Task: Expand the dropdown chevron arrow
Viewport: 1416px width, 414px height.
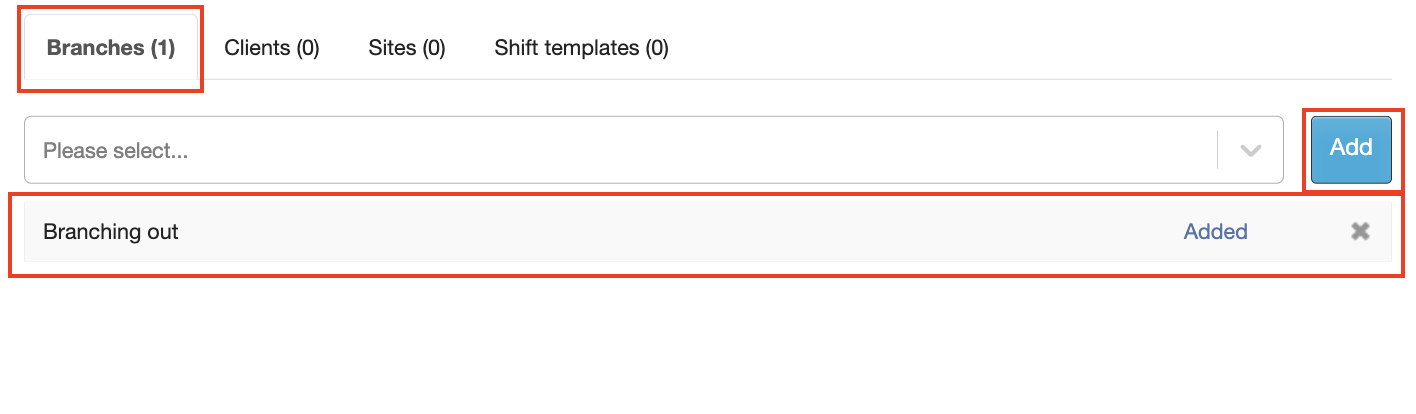Action: click(x=1250, y=151)
